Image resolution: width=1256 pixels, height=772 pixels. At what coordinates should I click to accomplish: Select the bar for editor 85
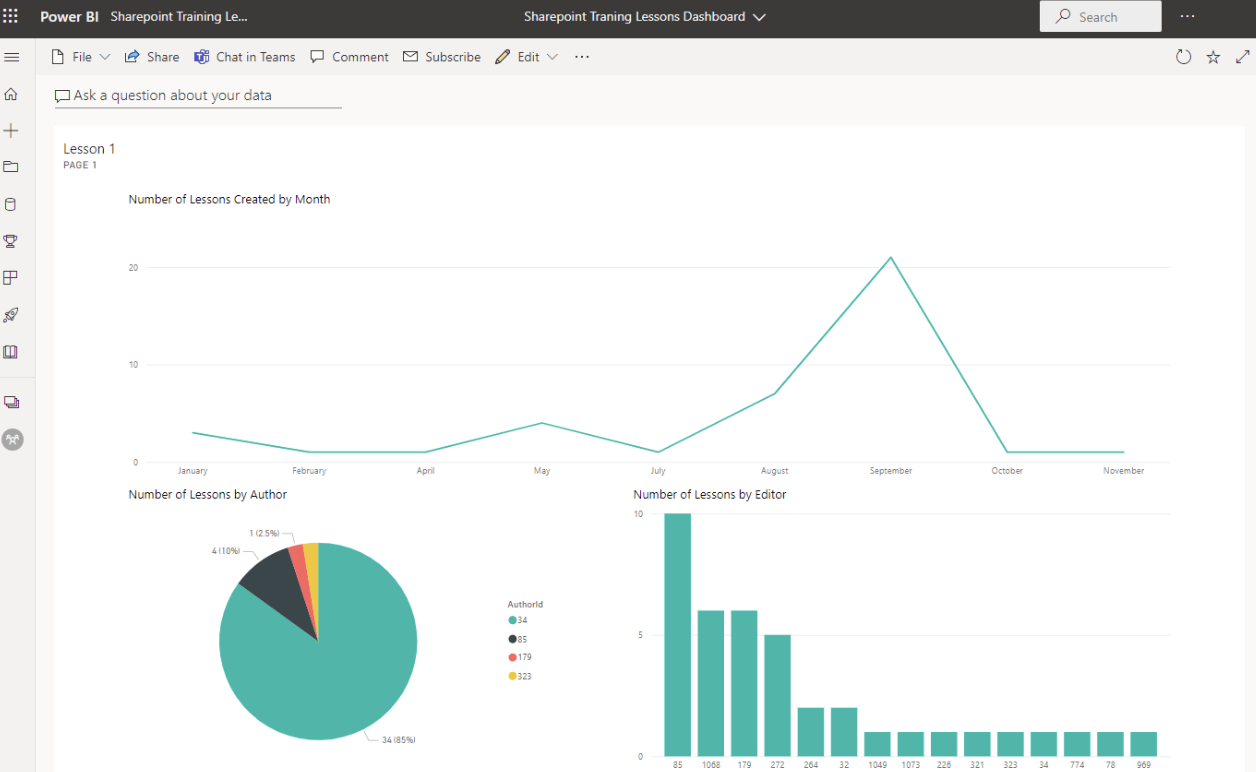678,635
